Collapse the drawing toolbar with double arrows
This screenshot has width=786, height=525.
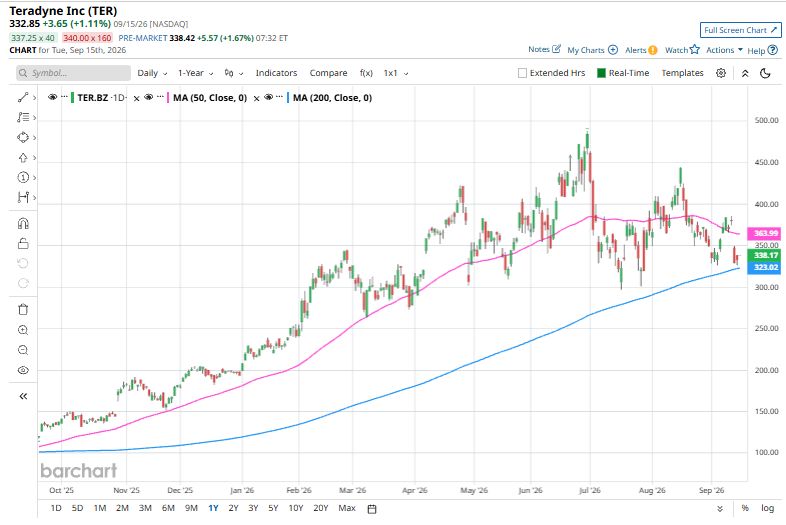(x=23, y=396)
